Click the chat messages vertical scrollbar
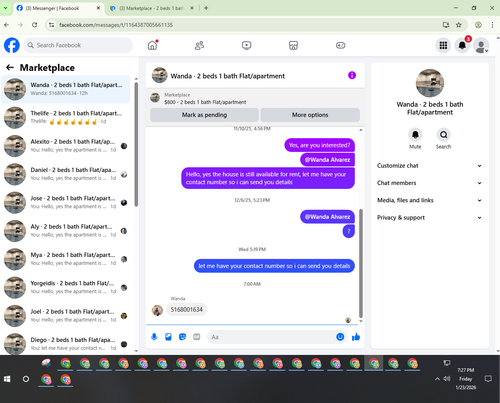This screenshot has width=500, height=403. 361,263
